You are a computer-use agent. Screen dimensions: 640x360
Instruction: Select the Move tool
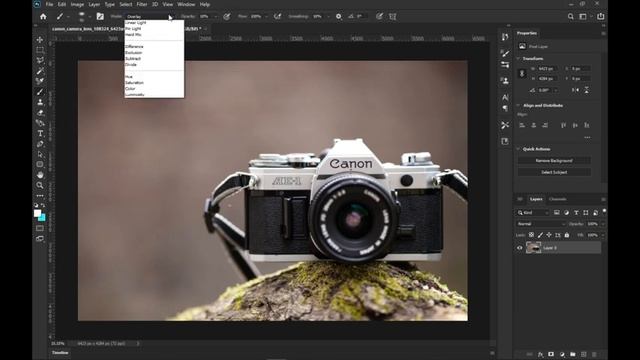(40, 40)
